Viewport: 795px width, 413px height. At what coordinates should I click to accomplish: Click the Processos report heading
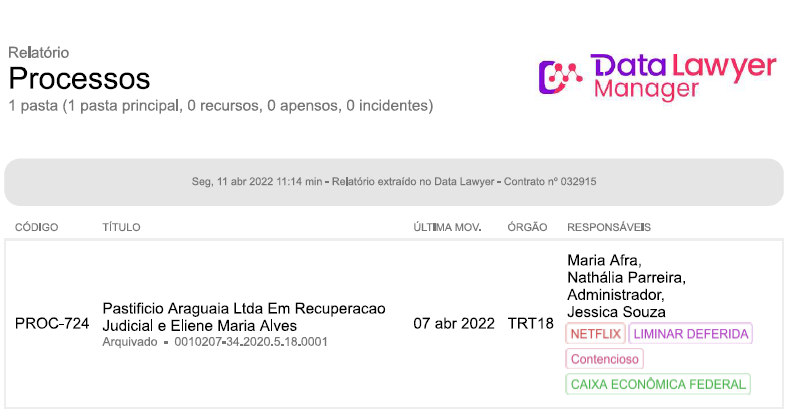(79, 78)
